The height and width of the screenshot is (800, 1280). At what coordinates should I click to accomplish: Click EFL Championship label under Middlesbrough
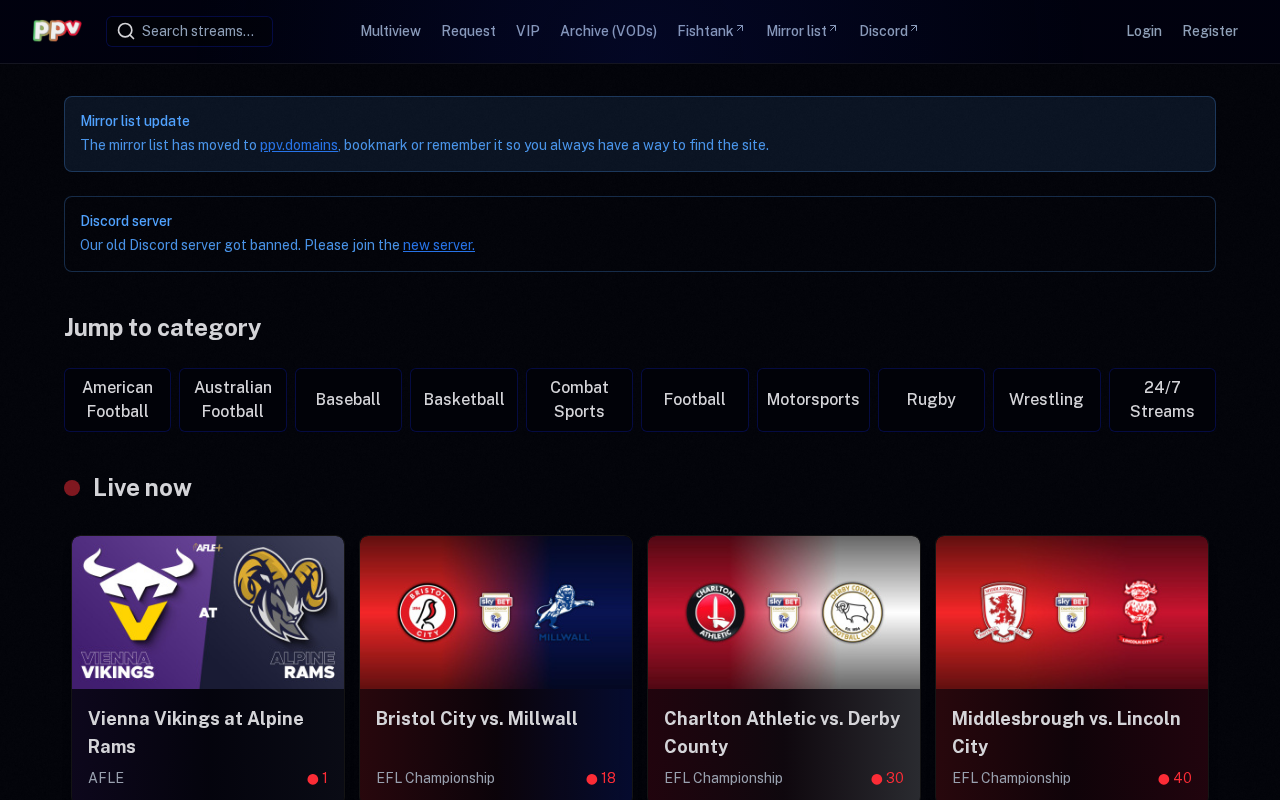click(1011, 778)
